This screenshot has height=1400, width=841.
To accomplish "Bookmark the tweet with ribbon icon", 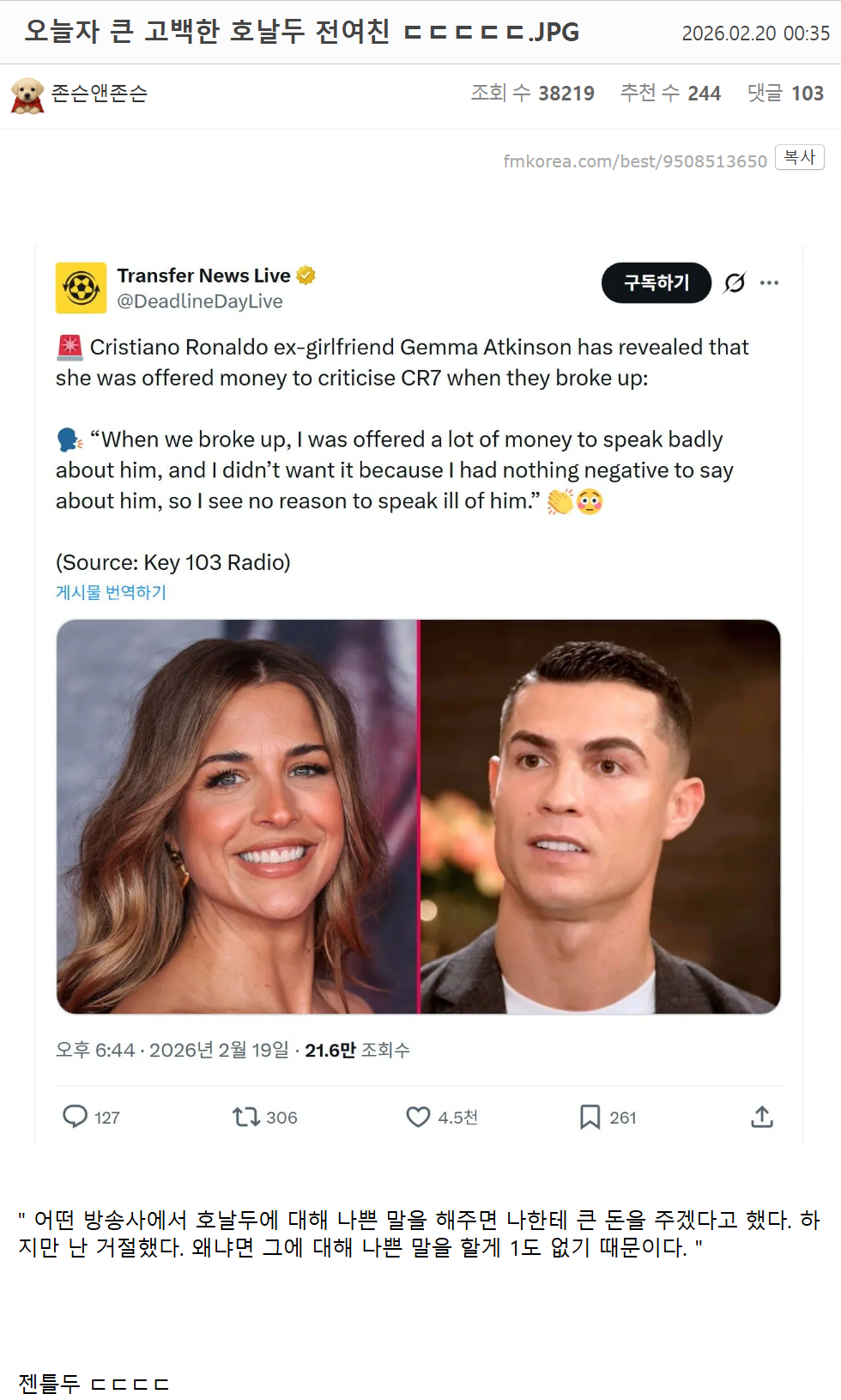I will (590, 1117).
